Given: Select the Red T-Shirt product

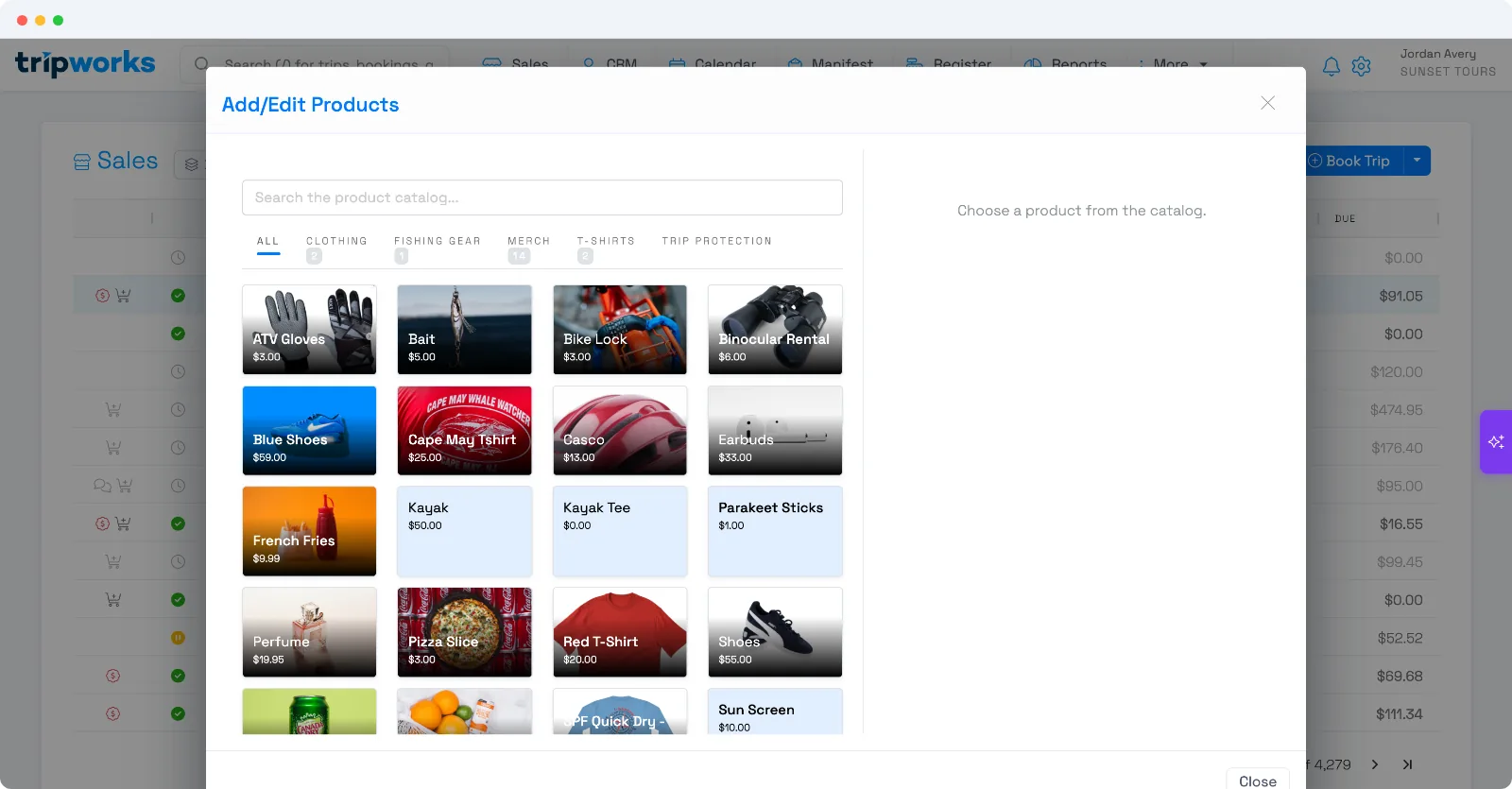Looking at the screenshot, I should click(620, 632).
